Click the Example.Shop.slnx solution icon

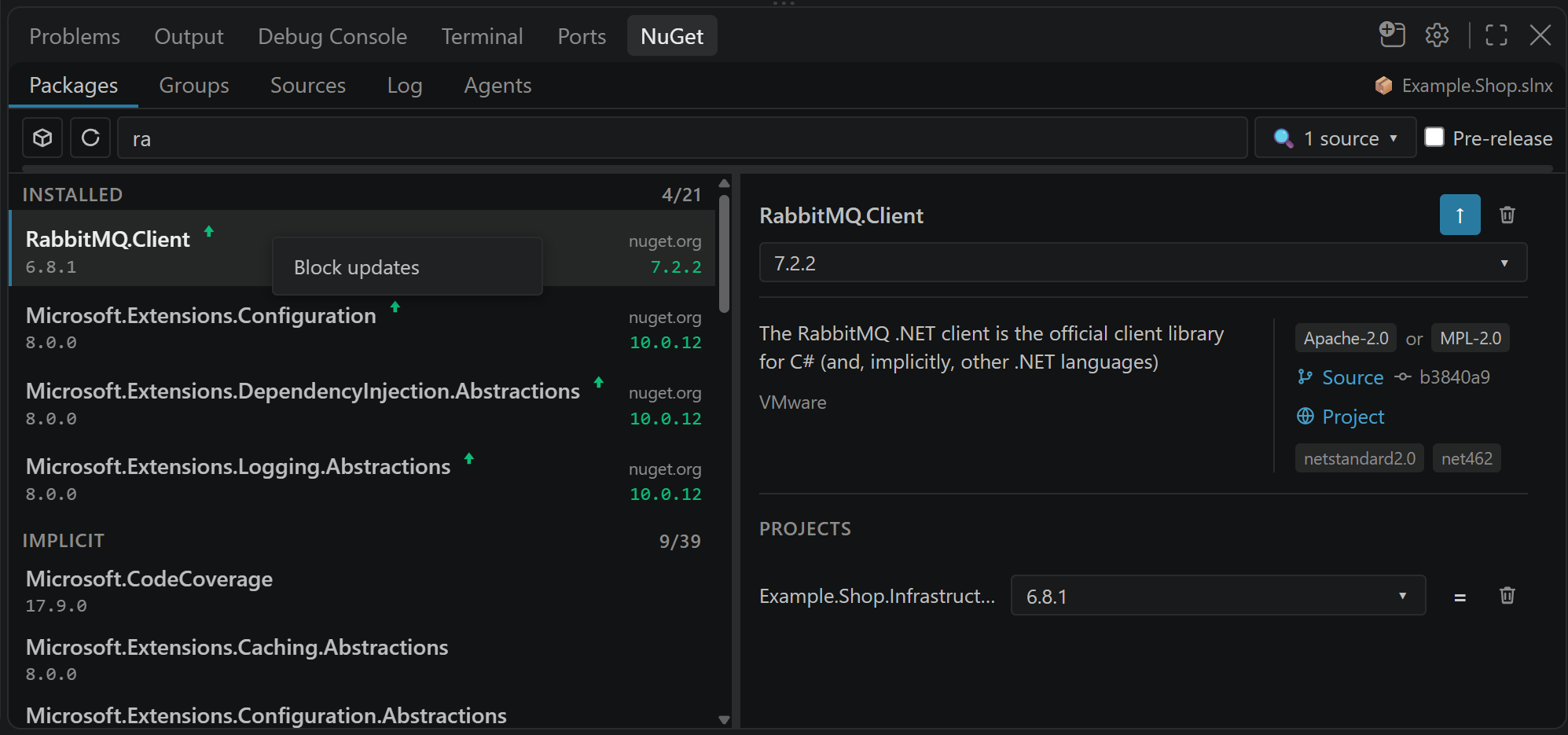tap(1384, 85)
